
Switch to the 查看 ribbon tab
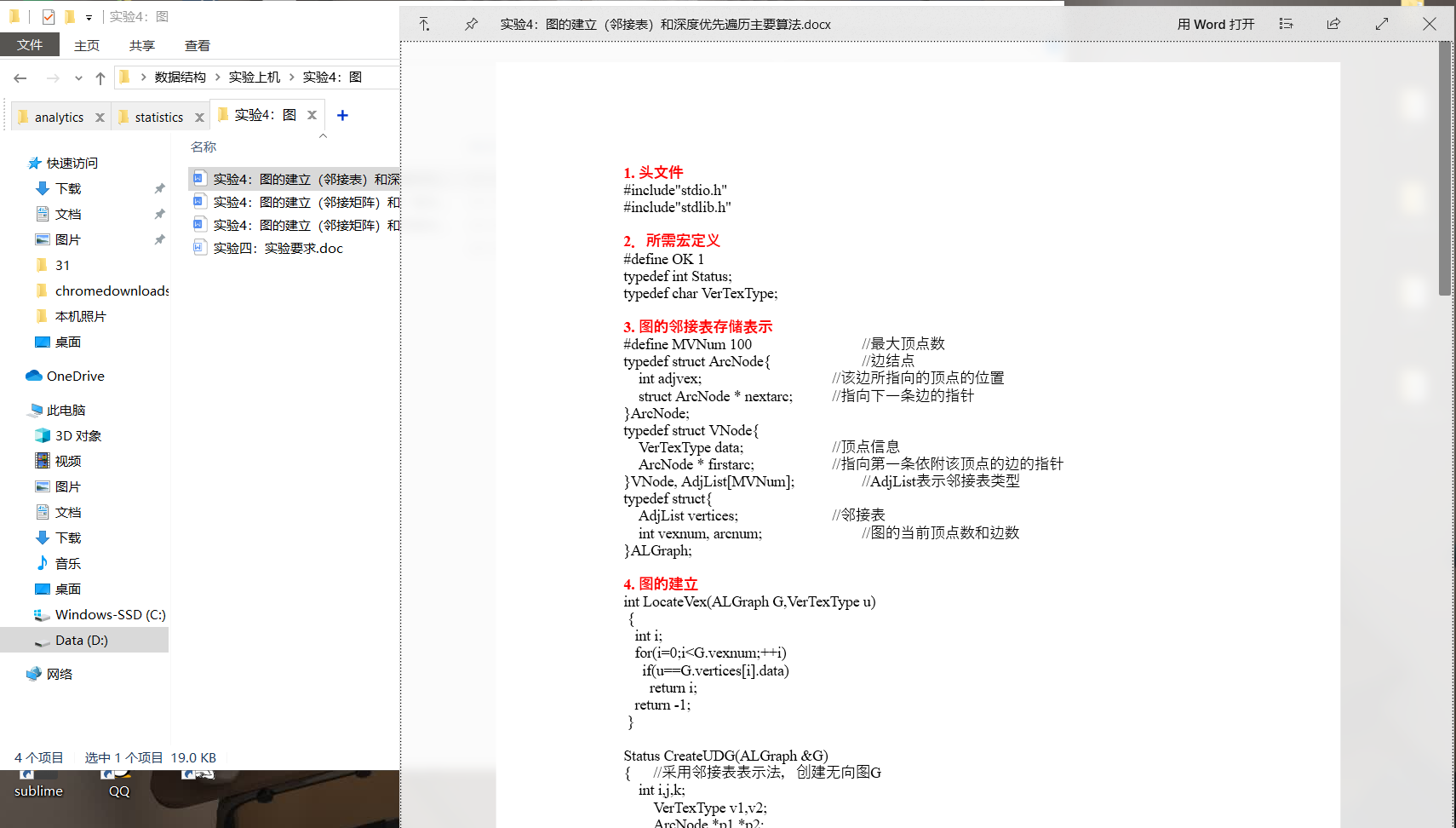tap(198, 45)
